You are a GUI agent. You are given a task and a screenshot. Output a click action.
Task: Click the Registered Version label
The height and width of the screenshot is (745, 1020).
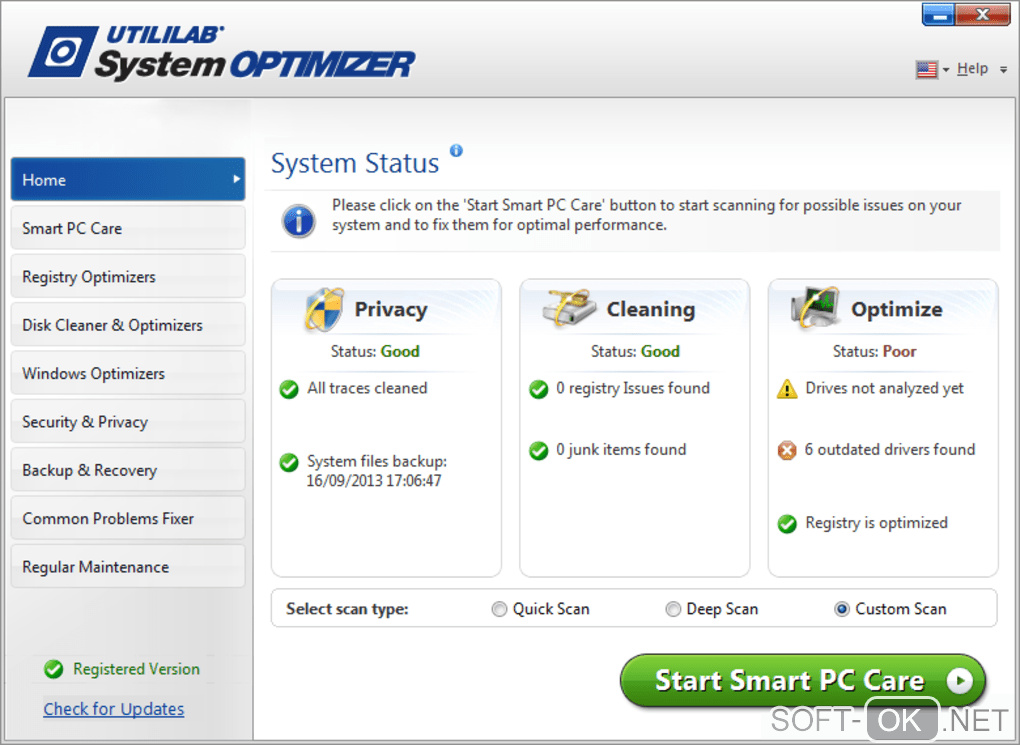(136, 669)
